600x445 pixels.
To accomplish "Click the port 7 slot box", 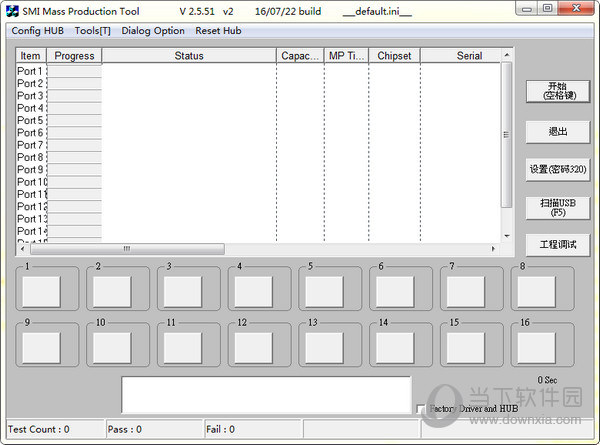I will [x=466, y=292].
